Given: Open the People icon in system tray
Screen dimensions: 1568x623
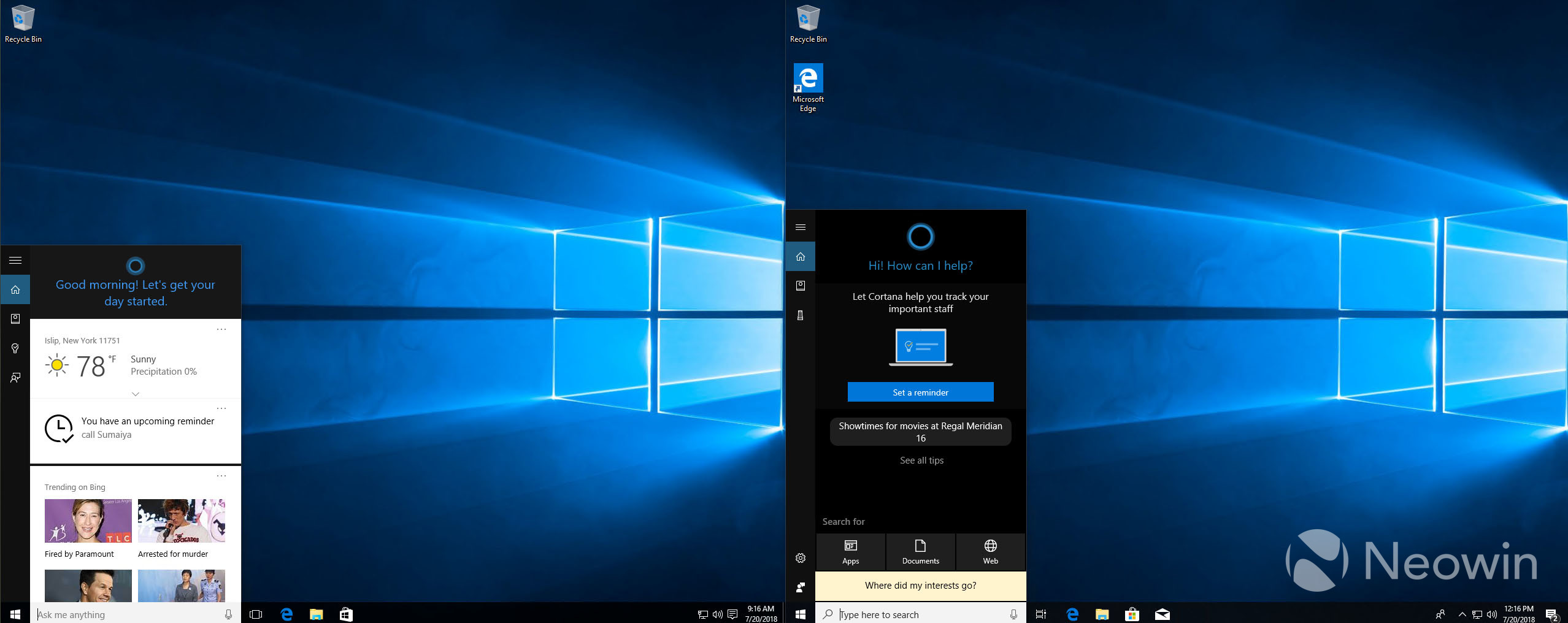Looking at the screenshot, I should pos(1440,614).
